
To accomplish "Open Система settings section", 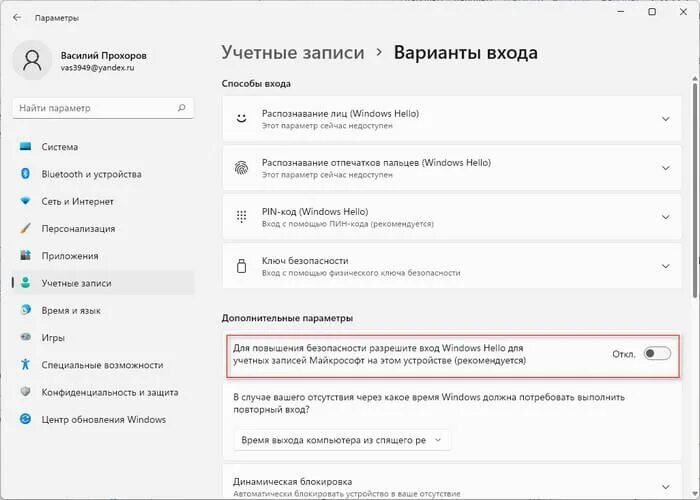I will (103, 146).
